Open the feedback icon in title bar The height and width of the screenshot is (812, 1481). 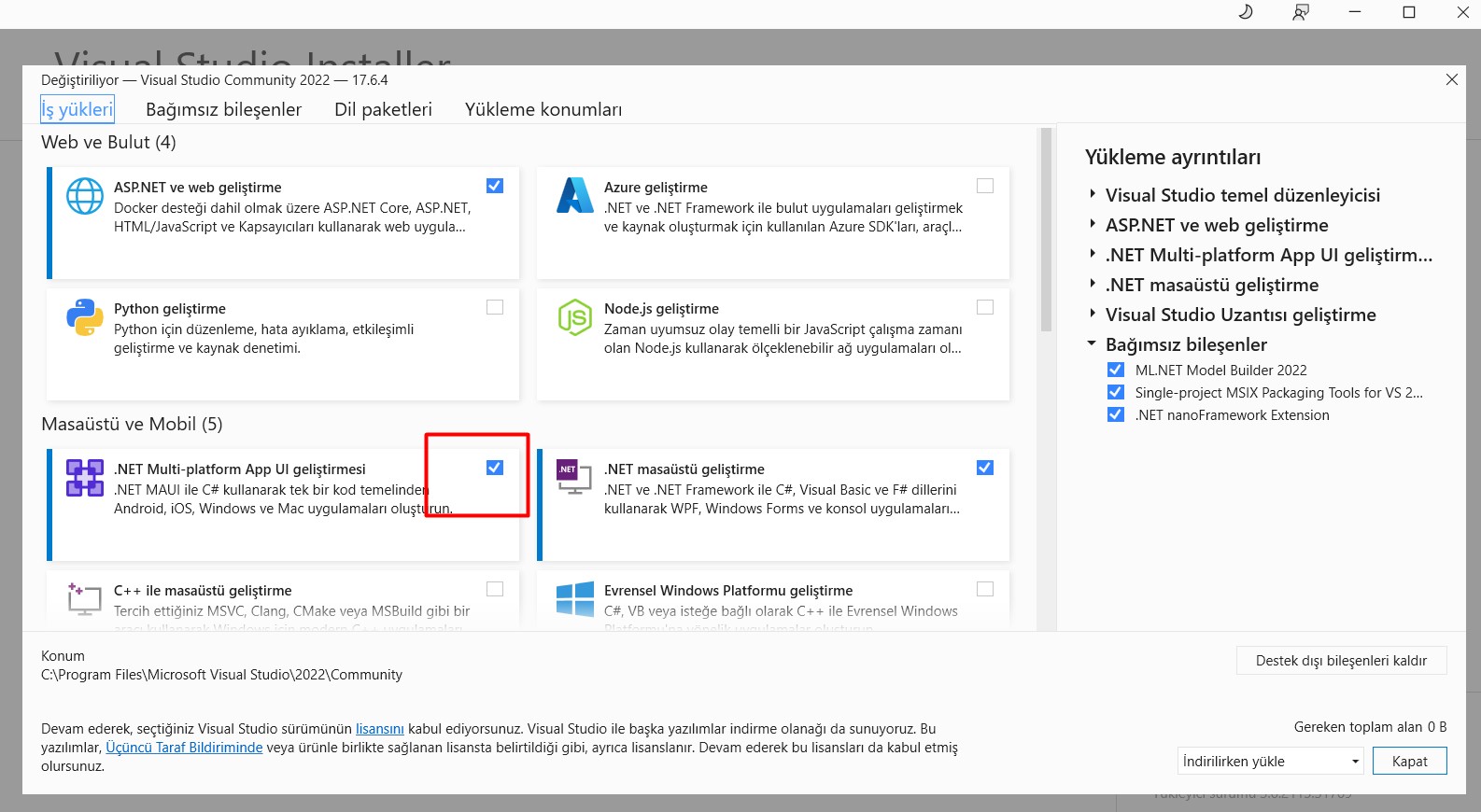(x=1301, y=12)
